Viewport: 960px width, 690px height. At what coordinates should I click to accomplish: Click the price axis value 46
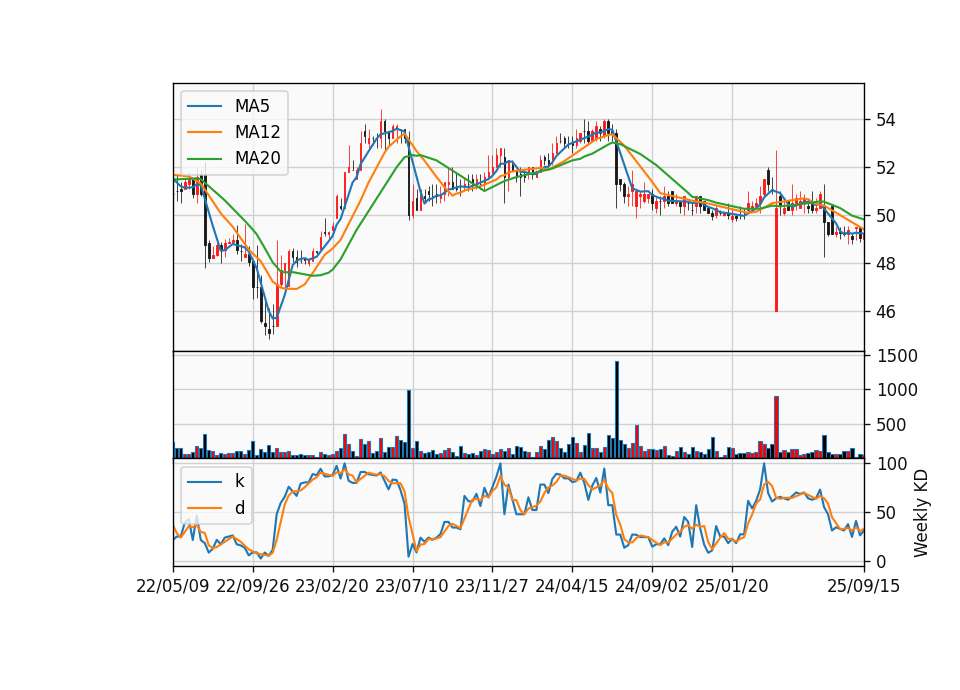point(885,312)
